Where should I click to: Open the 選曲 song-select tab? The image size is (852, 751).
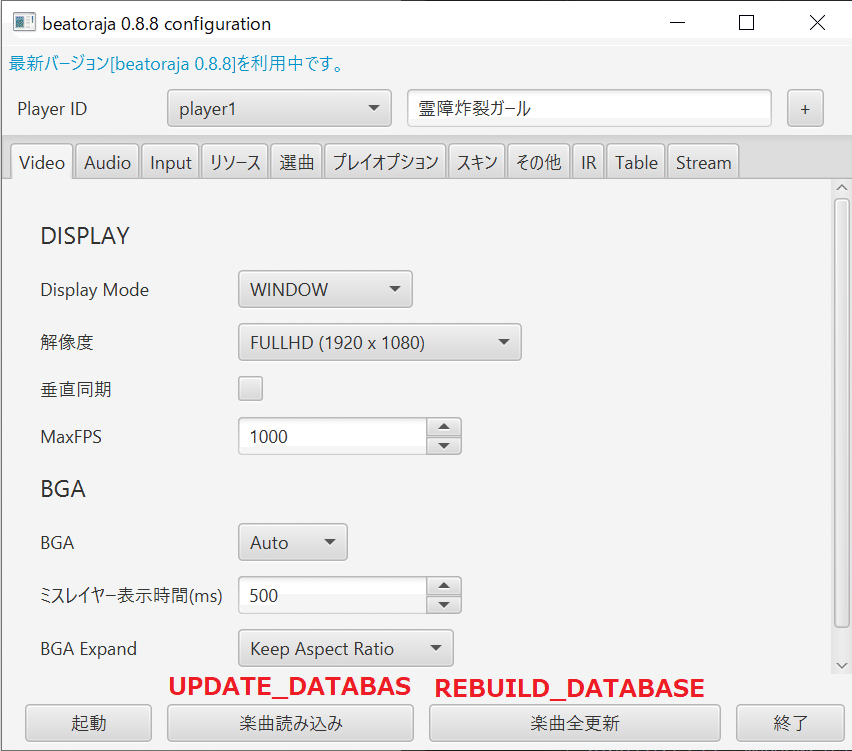point(296,161)
